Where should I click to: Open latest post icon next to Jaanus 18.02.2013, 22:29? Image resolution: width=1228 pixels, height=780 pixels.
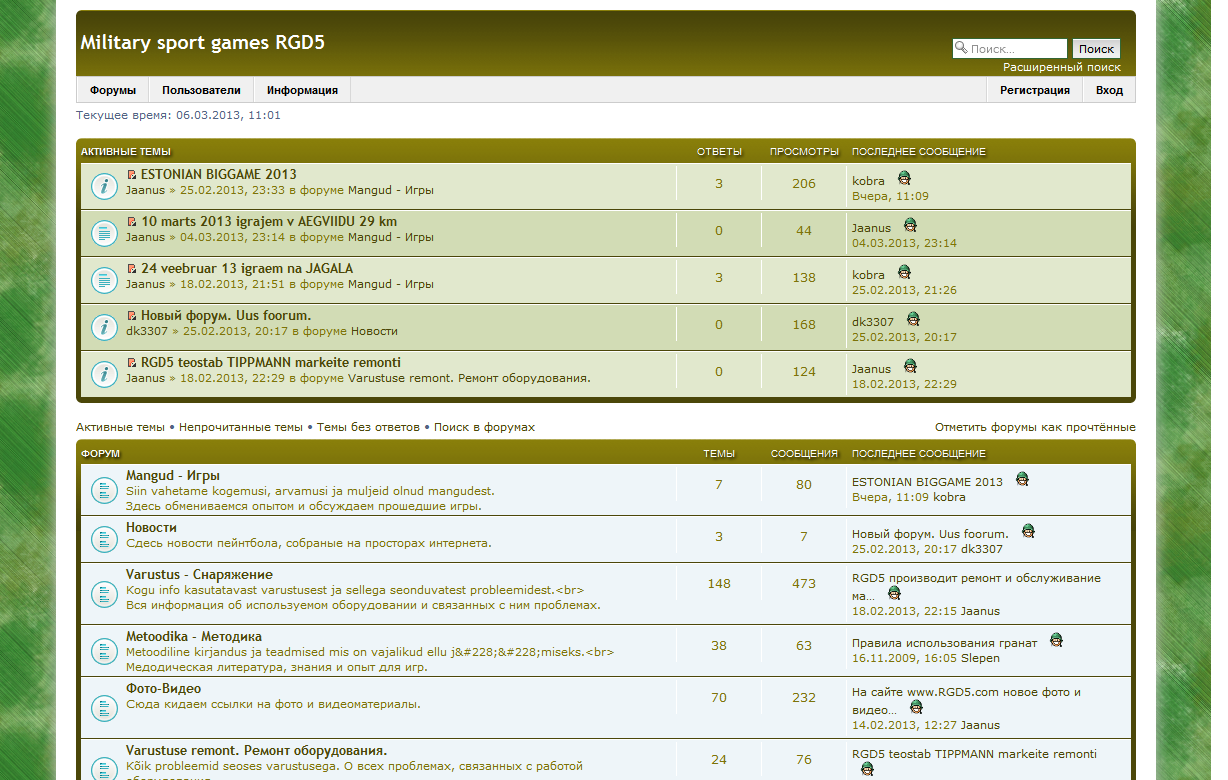[910, 366]
